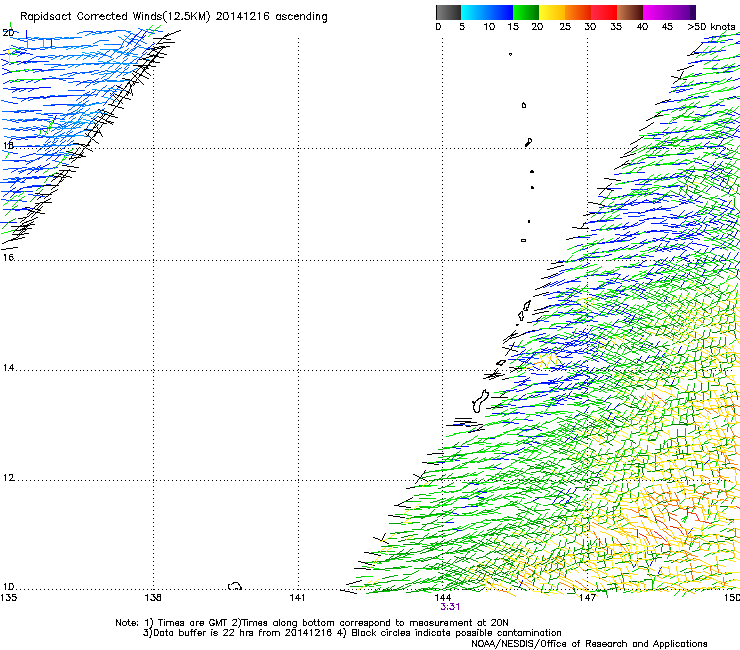Select the blue 10-15 knots legend color

[x=500, y=12]
